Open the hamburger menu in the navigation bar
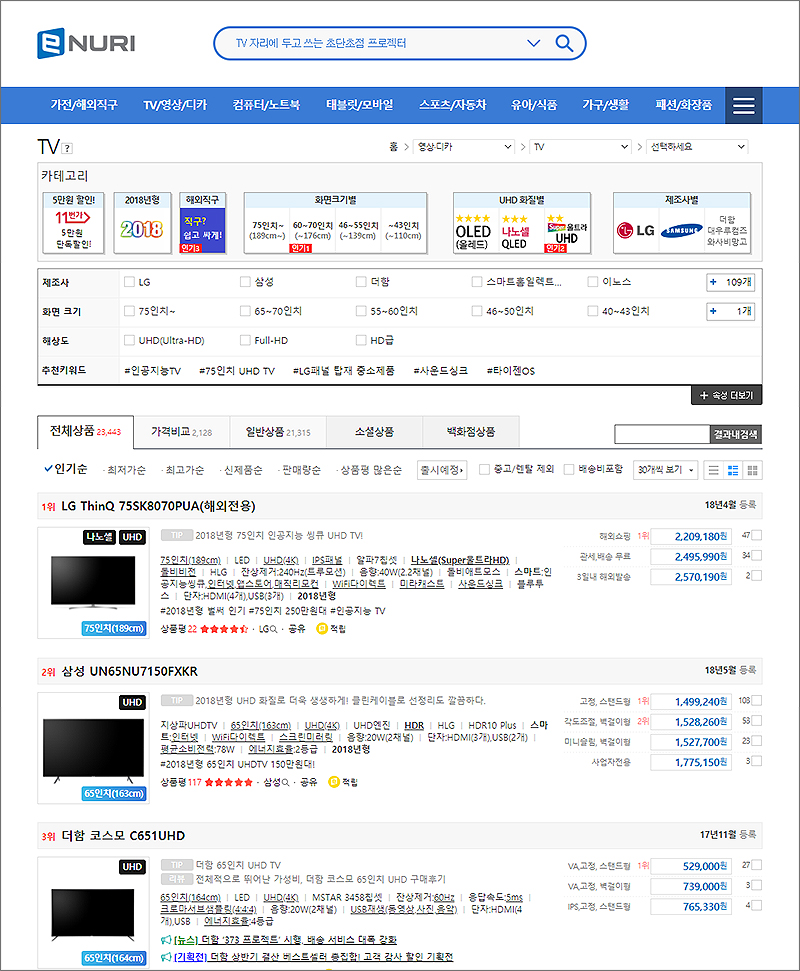This screenshot has height=971, width=800. (744, 105)
